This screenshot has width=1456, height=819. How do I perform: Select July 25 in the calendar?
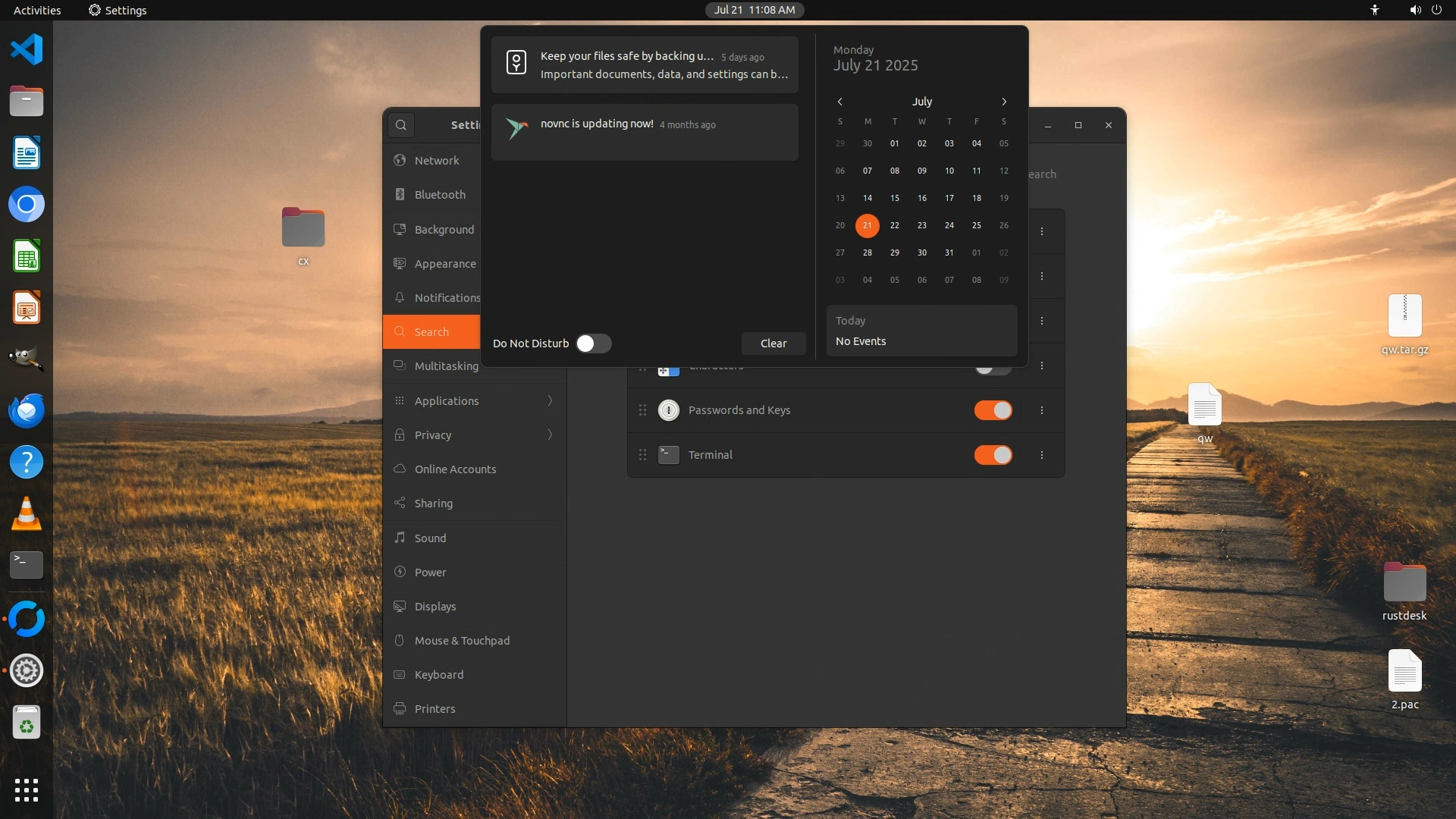tap(977, 225)
